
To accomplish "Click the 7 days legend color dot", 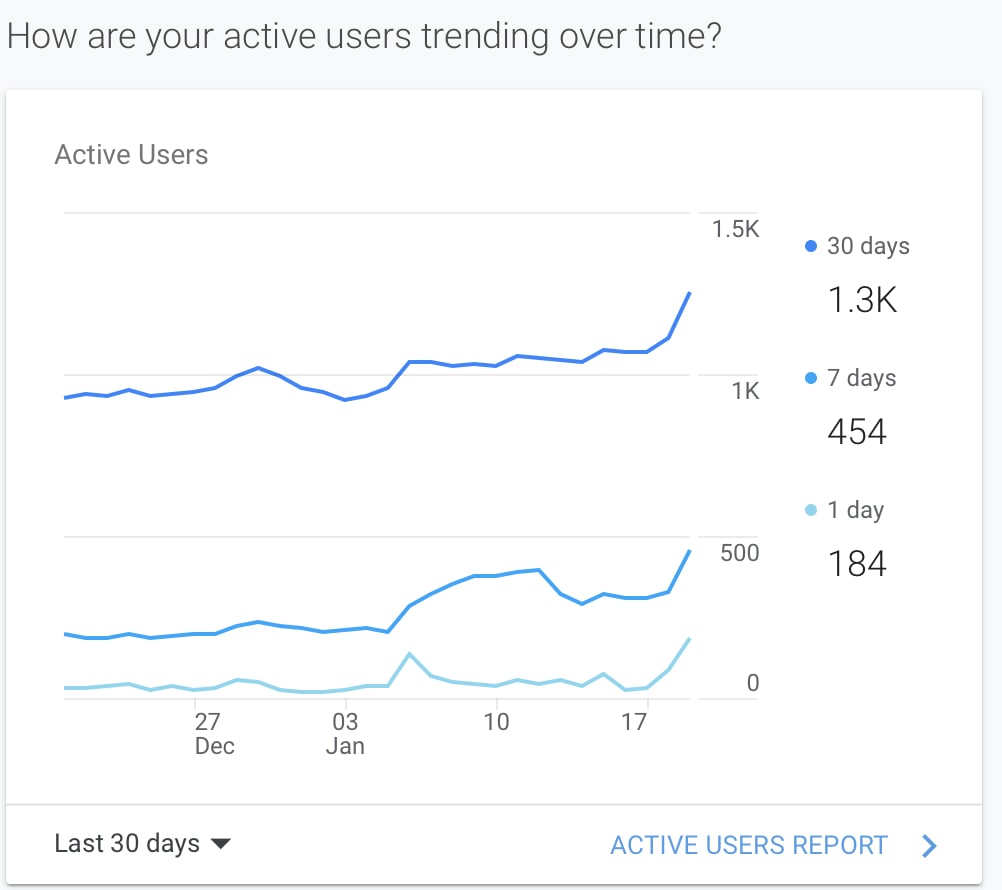I will [x=811, y=378].
